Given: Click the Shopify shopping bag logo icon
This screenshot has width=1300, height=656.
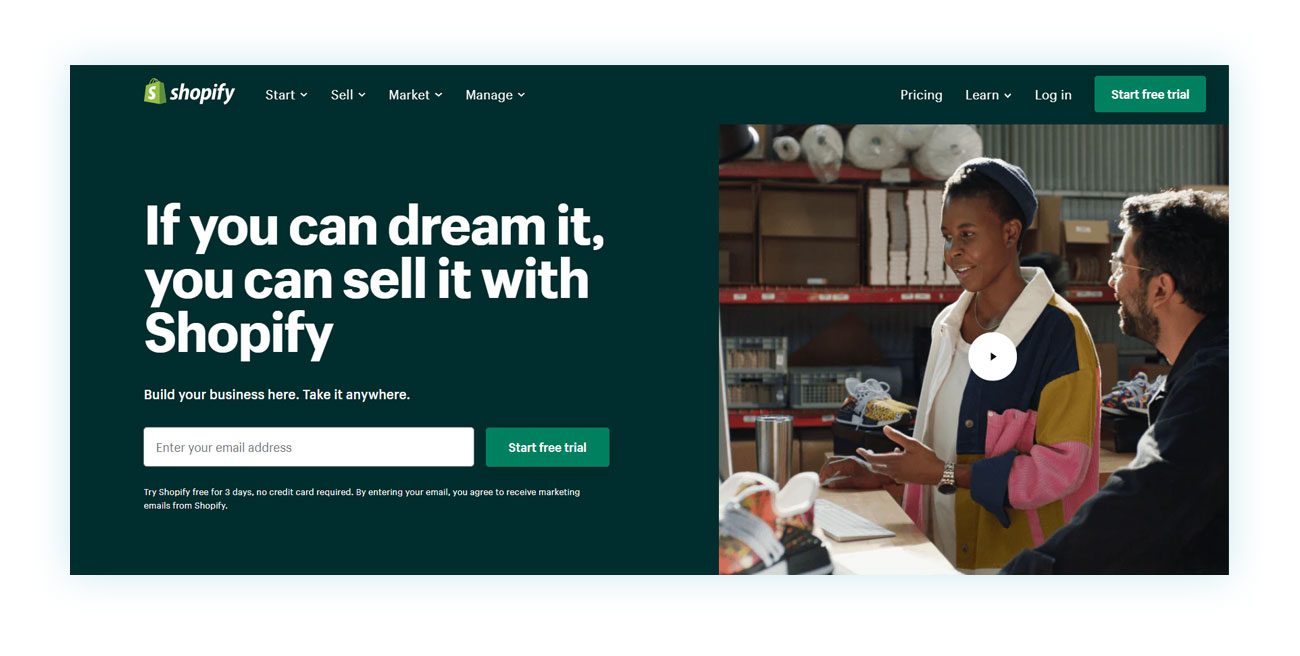Looking at the screenshot, I should (155, 92).
